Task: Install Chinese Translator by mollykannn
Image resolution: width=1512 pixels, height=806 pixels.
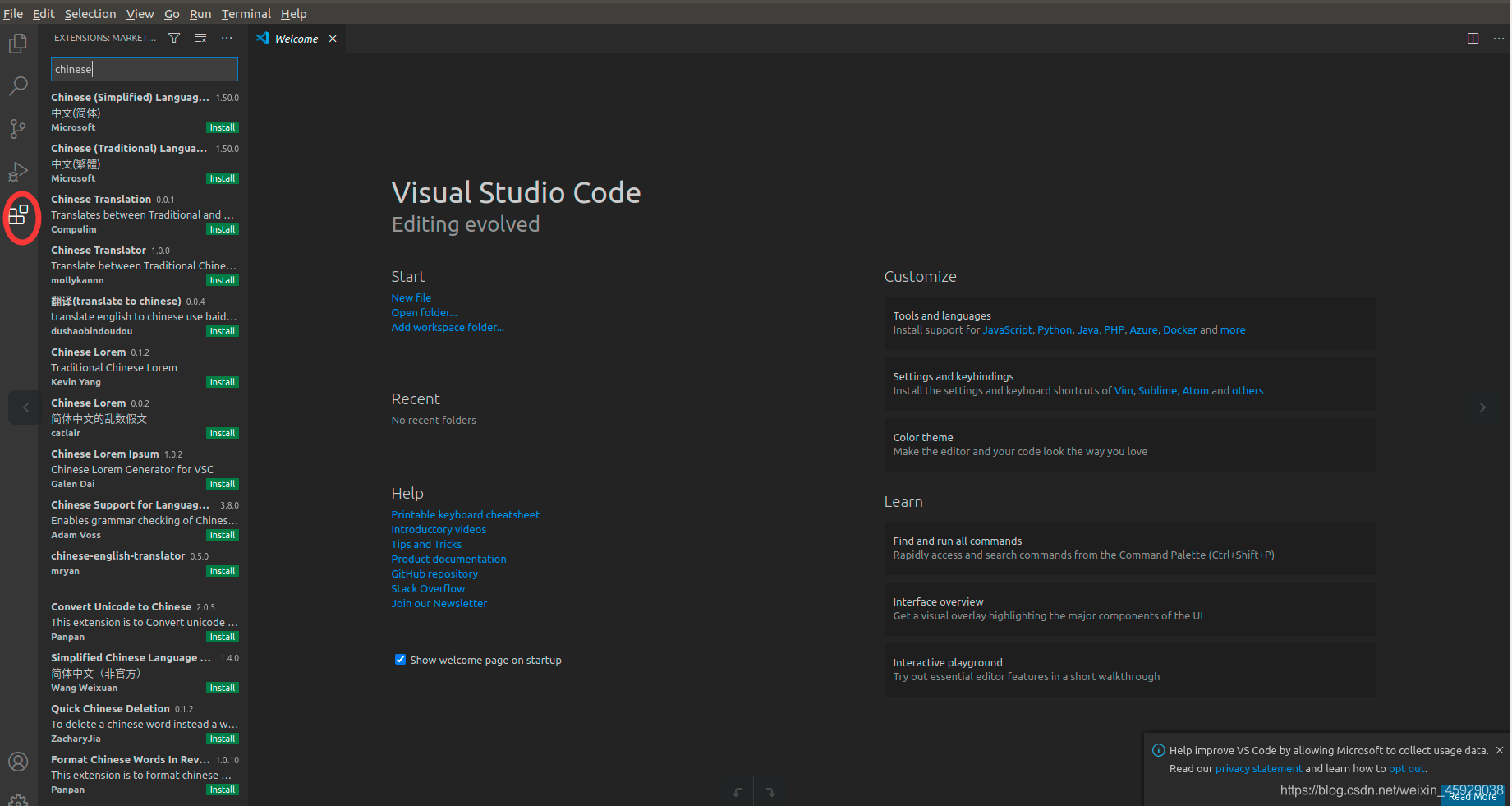Action: (223, 280)
